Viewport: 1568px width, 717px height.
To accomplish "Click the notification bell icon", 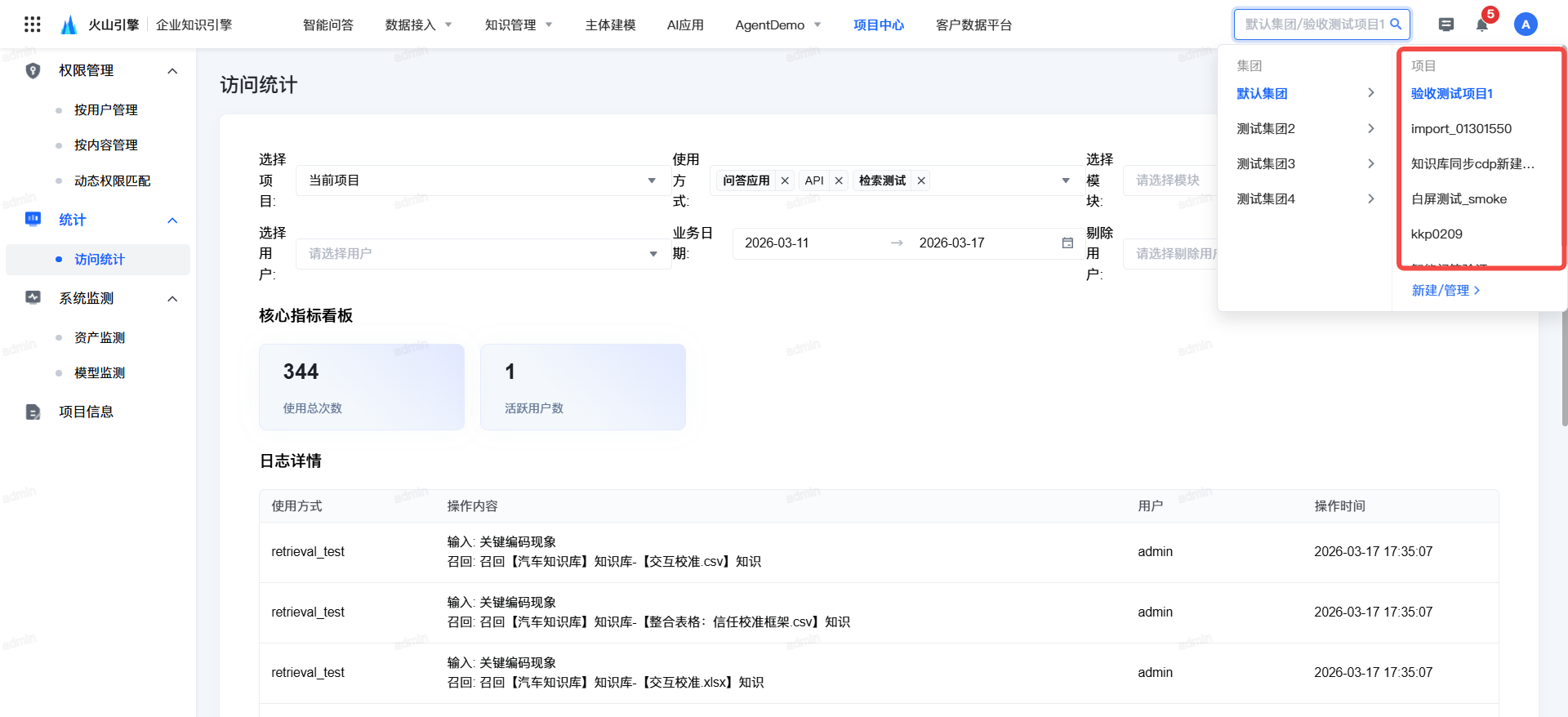I will [x=1481, y=24].
